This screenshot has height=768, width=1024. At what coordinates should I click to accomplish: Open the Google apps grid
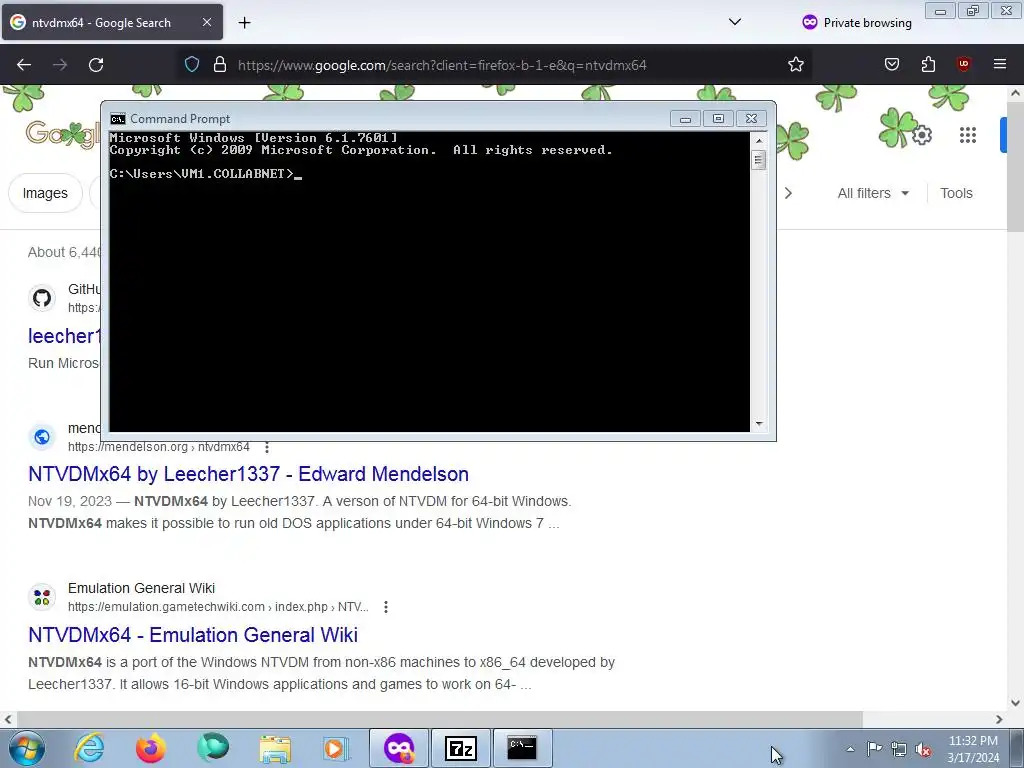pyautogui.click(x=968, y=135)
